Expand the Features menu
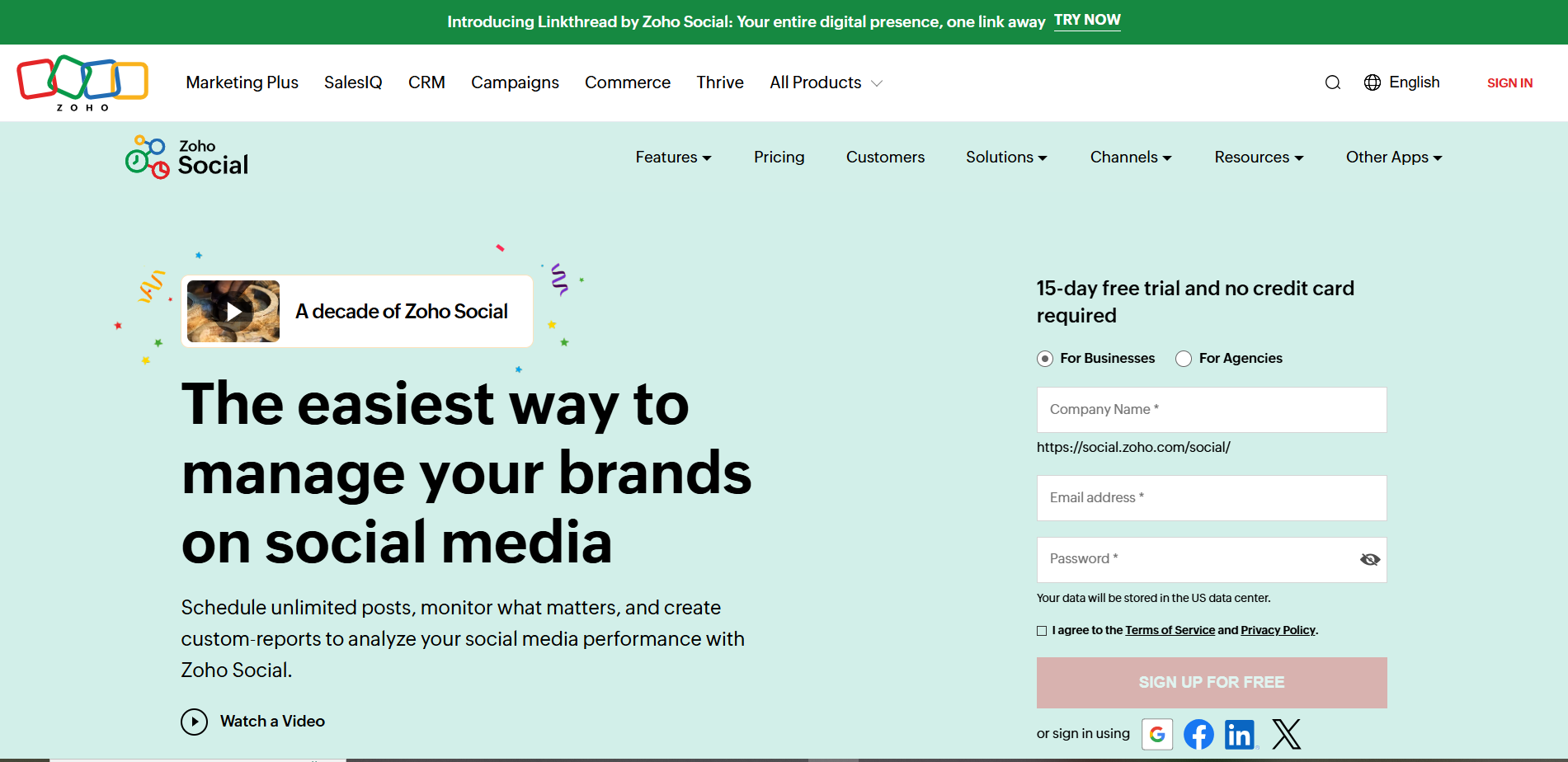Viewport: 1568px width, 762px height. (x=673, y=157)
